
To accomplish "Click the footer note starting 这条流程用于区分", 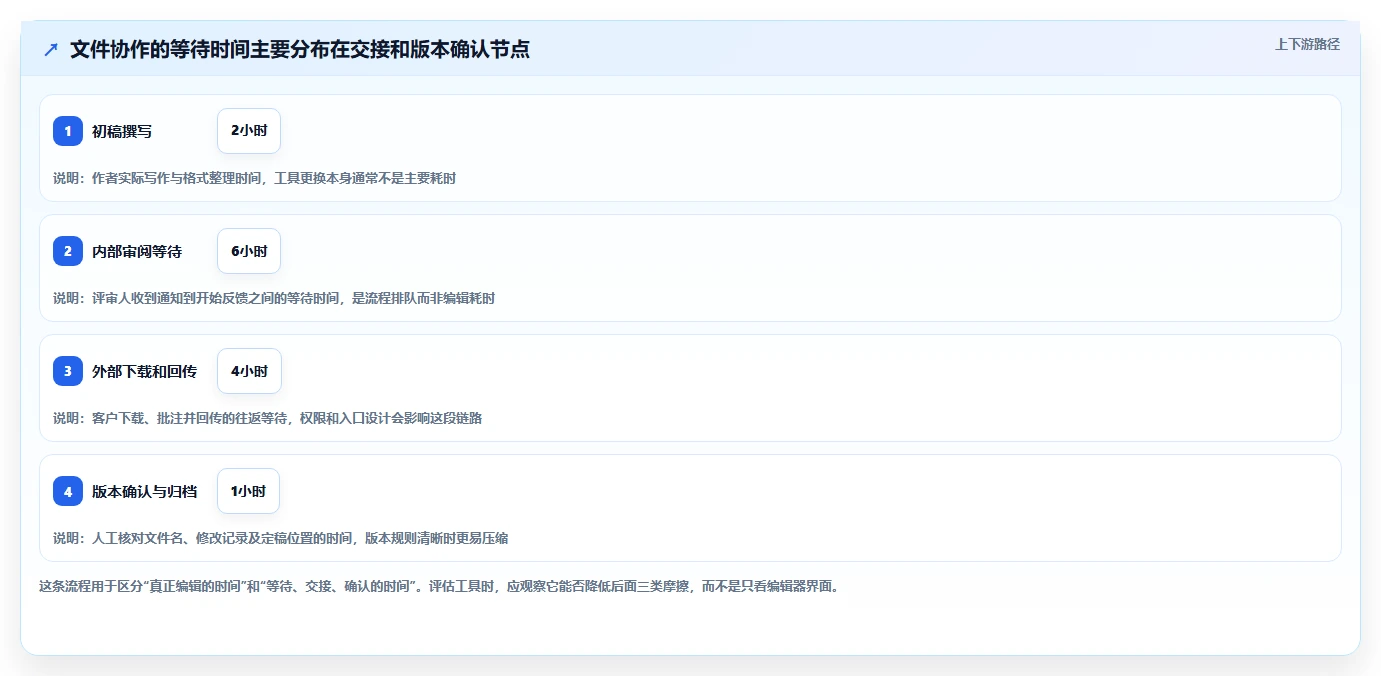I will 441,586.
